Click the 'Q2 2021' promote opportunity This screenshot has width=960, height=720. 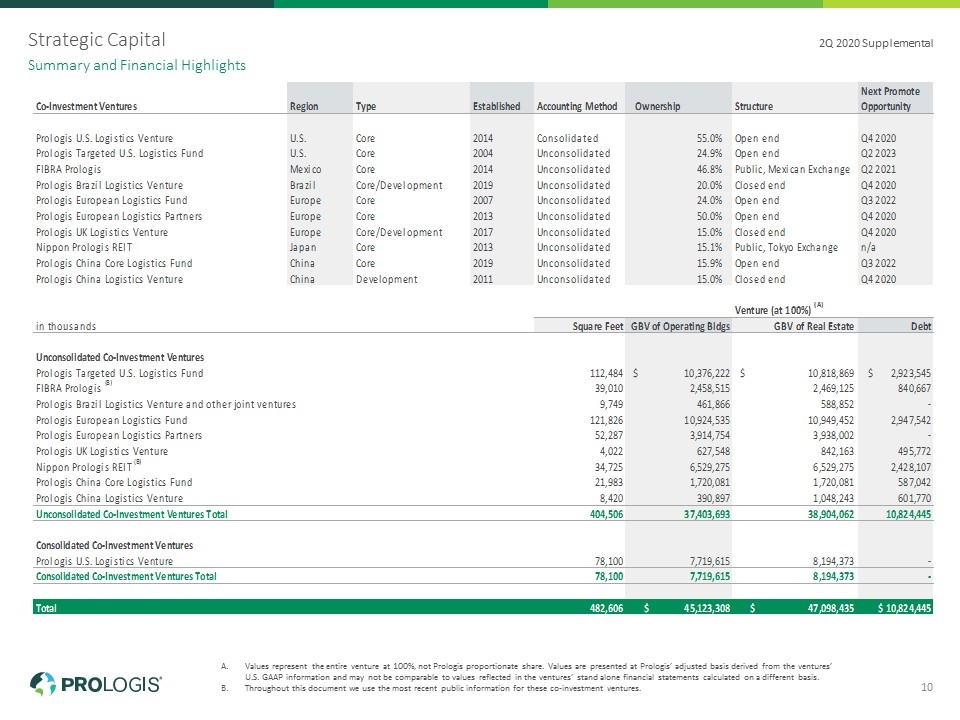click(878, 170)
